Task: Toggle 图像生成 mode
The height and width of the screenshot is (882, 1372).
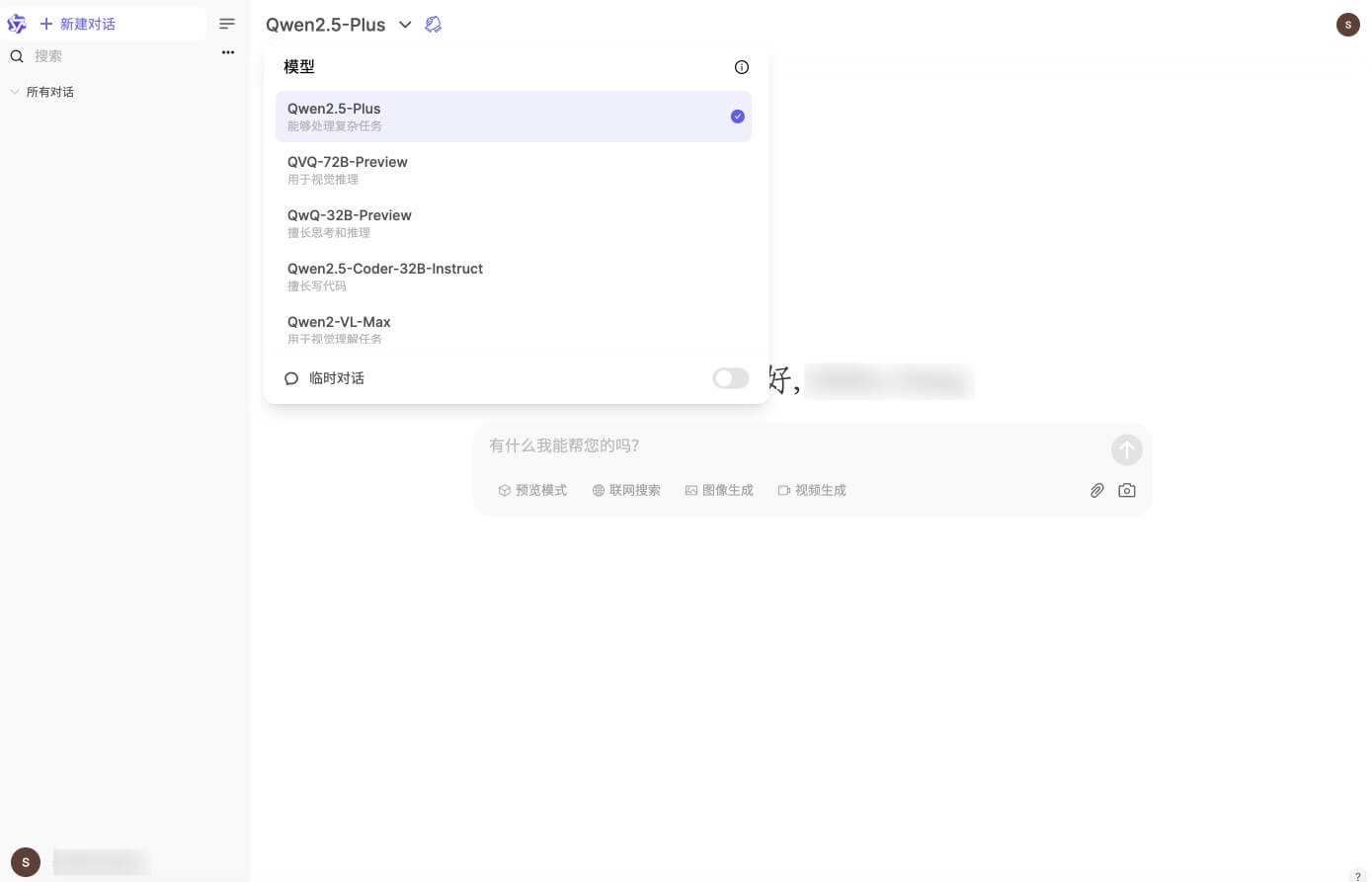Action: [x=719, y=490]
